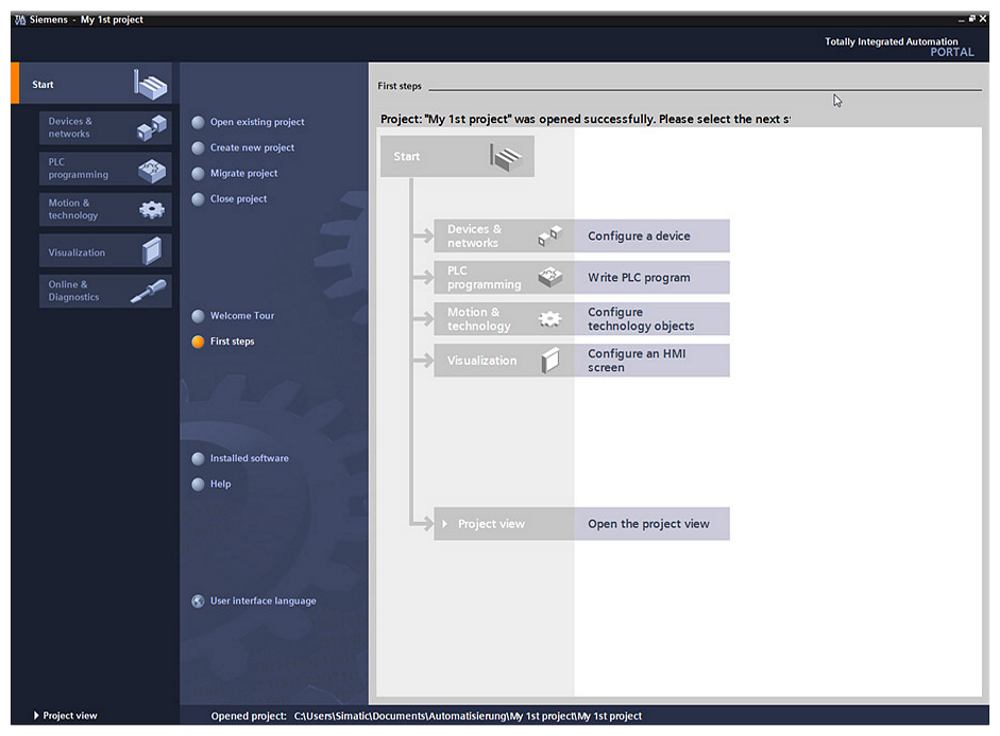The height and width of the screenshot is (736, 1000).
Task: Select the Create new project bullet
Action: 198,148
